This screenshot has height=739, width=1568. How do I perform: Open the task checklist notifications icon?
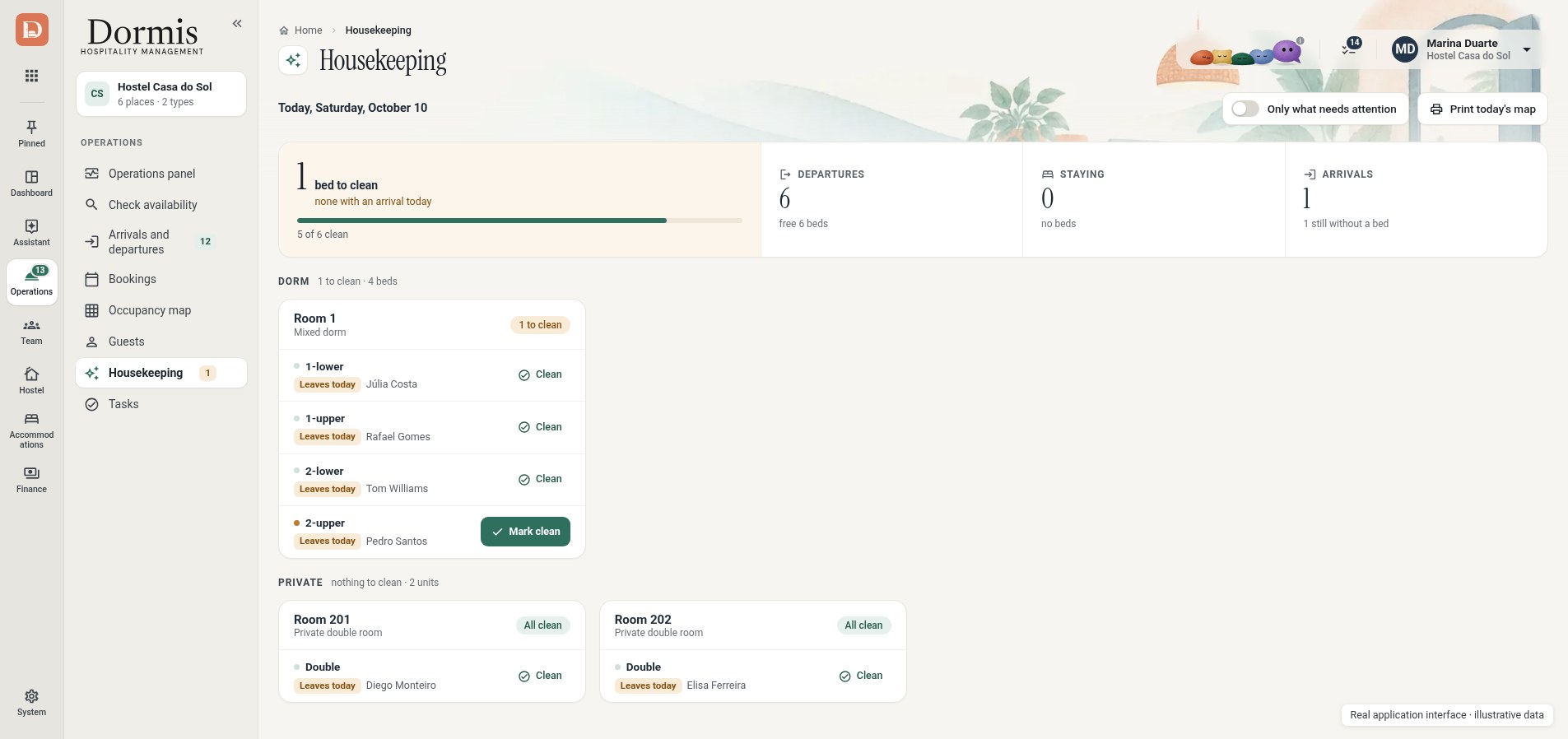1350,49
